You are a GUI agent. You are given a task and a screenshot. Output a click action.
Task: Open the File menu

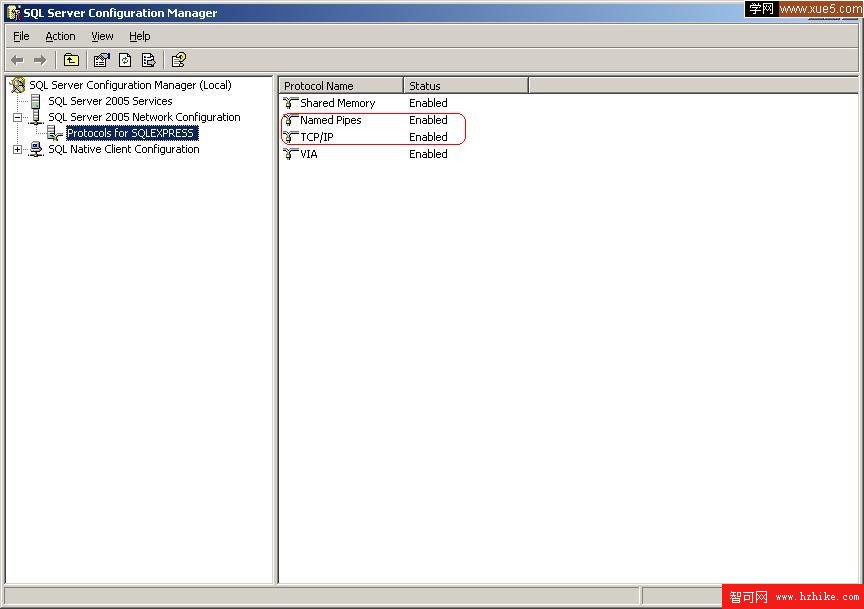click(x=21, y=36)
